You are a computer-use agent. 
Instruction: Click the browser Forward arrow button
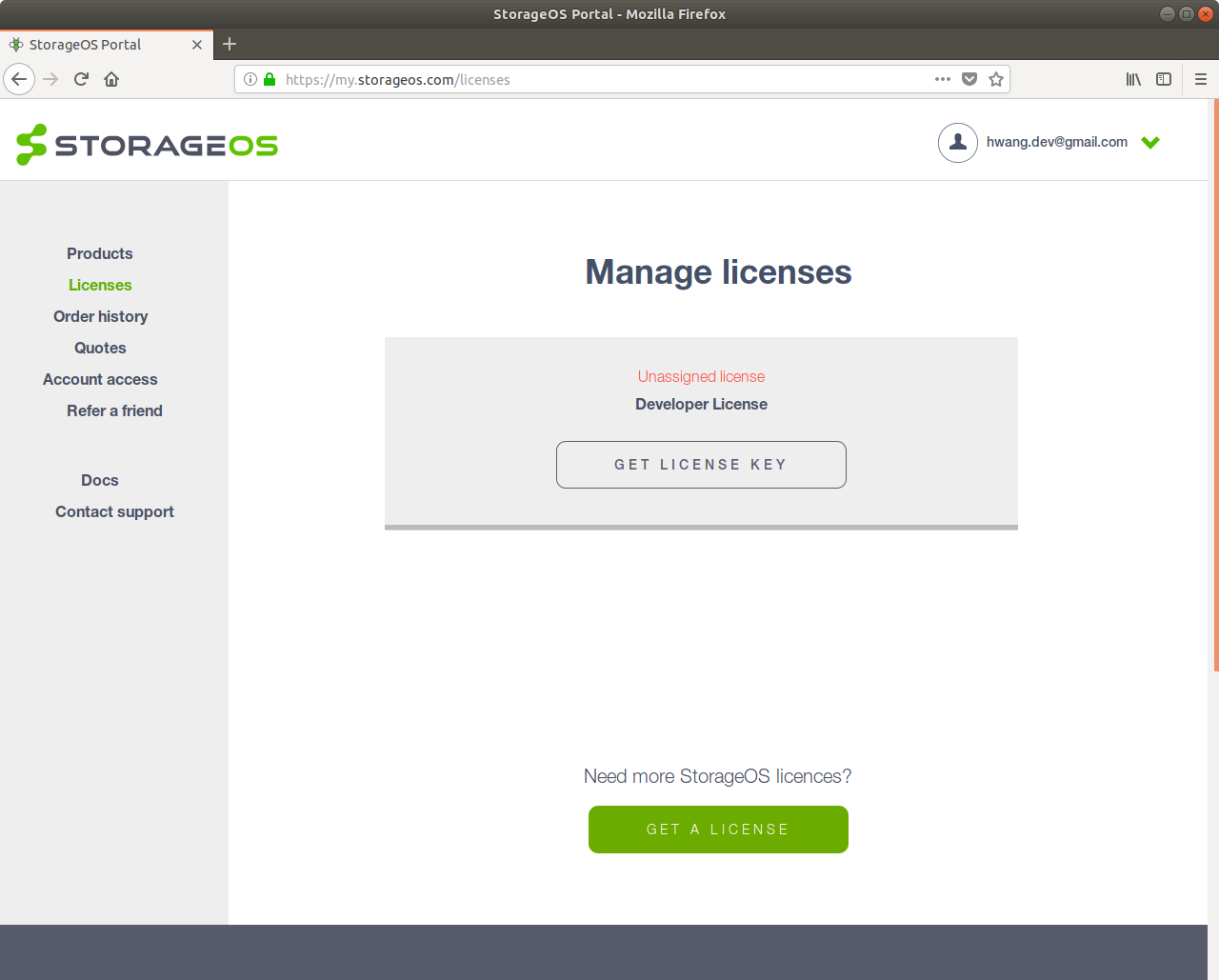tap(51, 79)
